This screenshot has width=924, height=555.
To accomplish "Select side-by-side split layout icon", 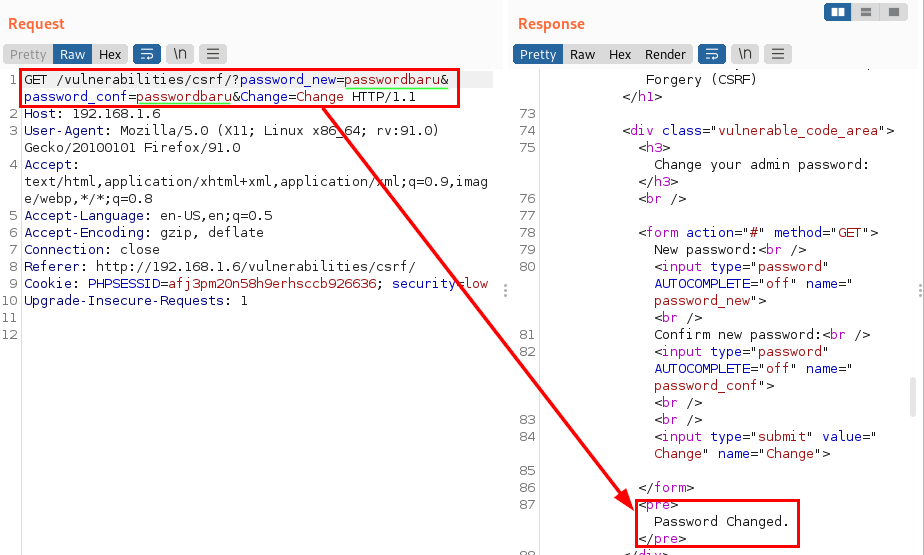I will click(838, 12).
